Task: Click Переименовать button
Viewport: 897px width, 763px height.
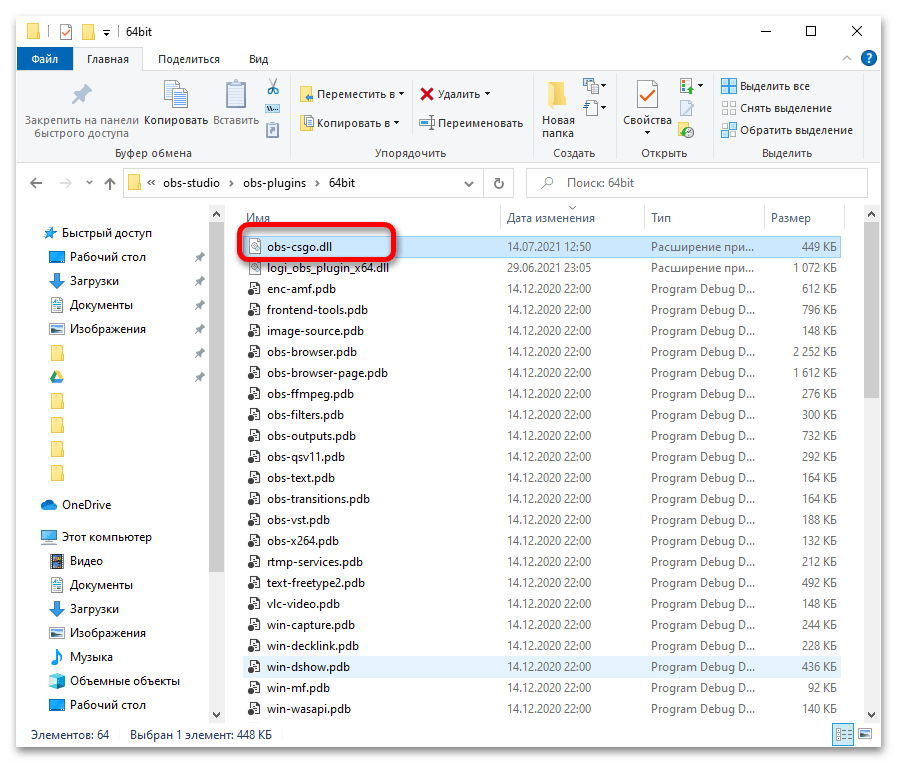Action: 471,123
